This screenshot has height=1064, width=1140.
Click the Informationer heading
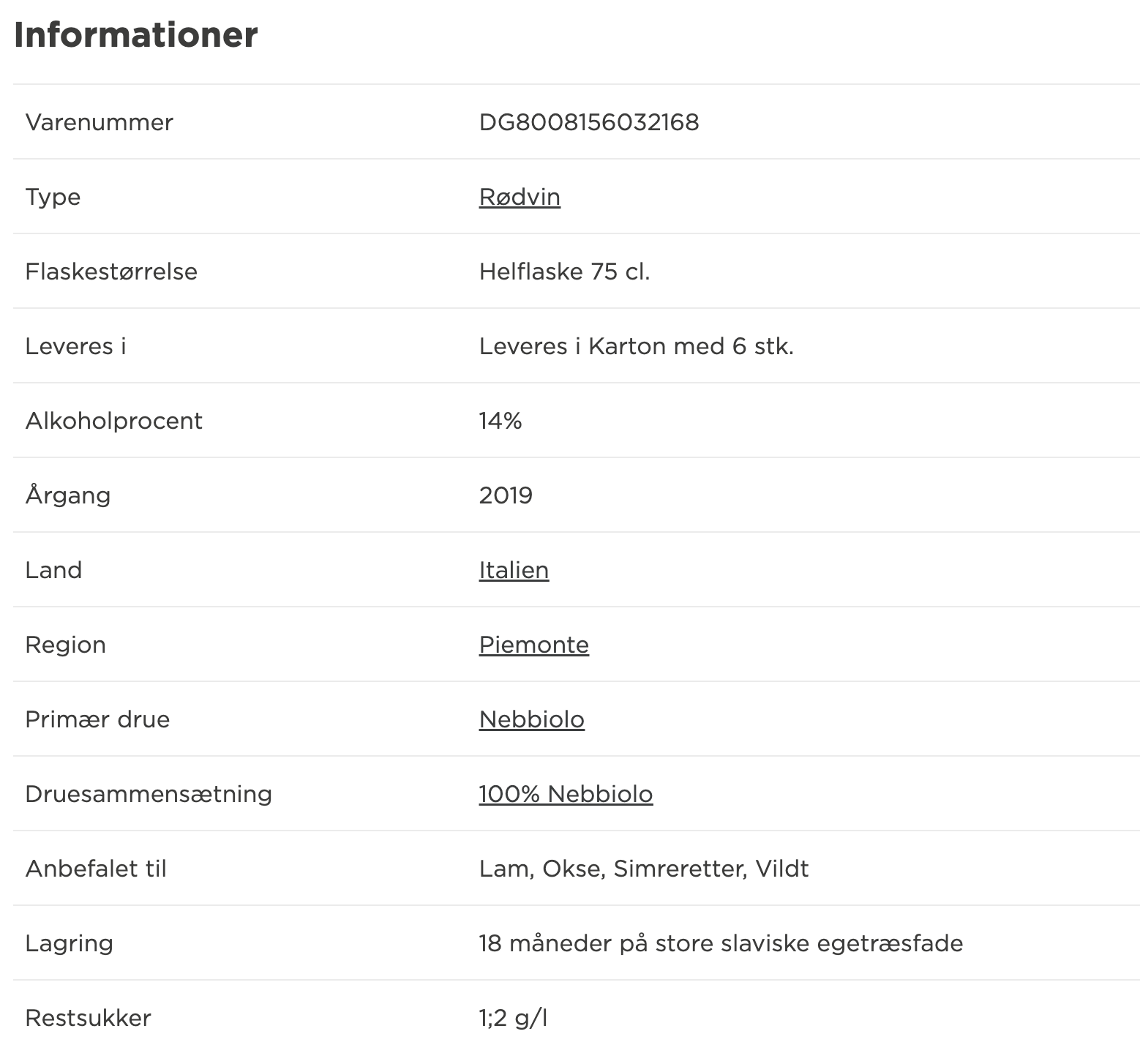(136, 34)
